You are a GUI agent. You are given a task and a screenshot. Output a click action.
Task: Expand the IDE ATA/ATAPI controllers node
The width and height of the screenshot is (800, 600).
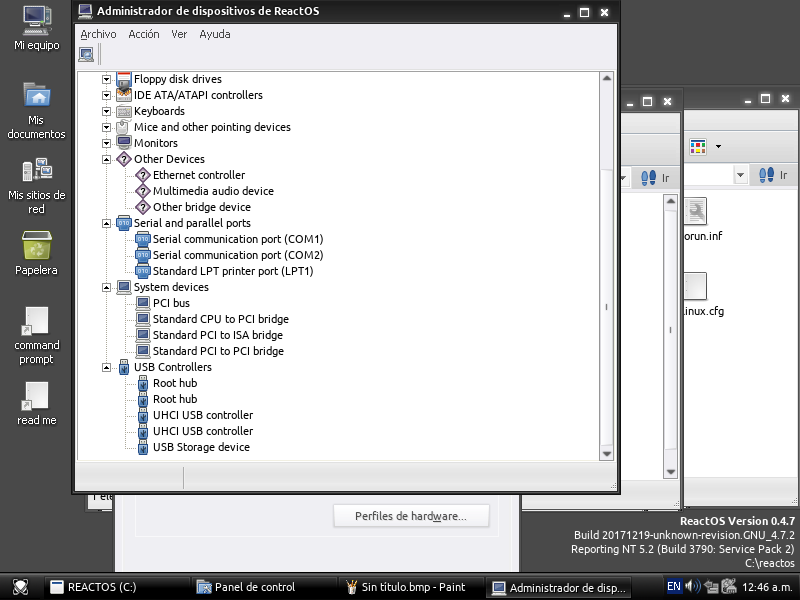(x=106, y=95)
